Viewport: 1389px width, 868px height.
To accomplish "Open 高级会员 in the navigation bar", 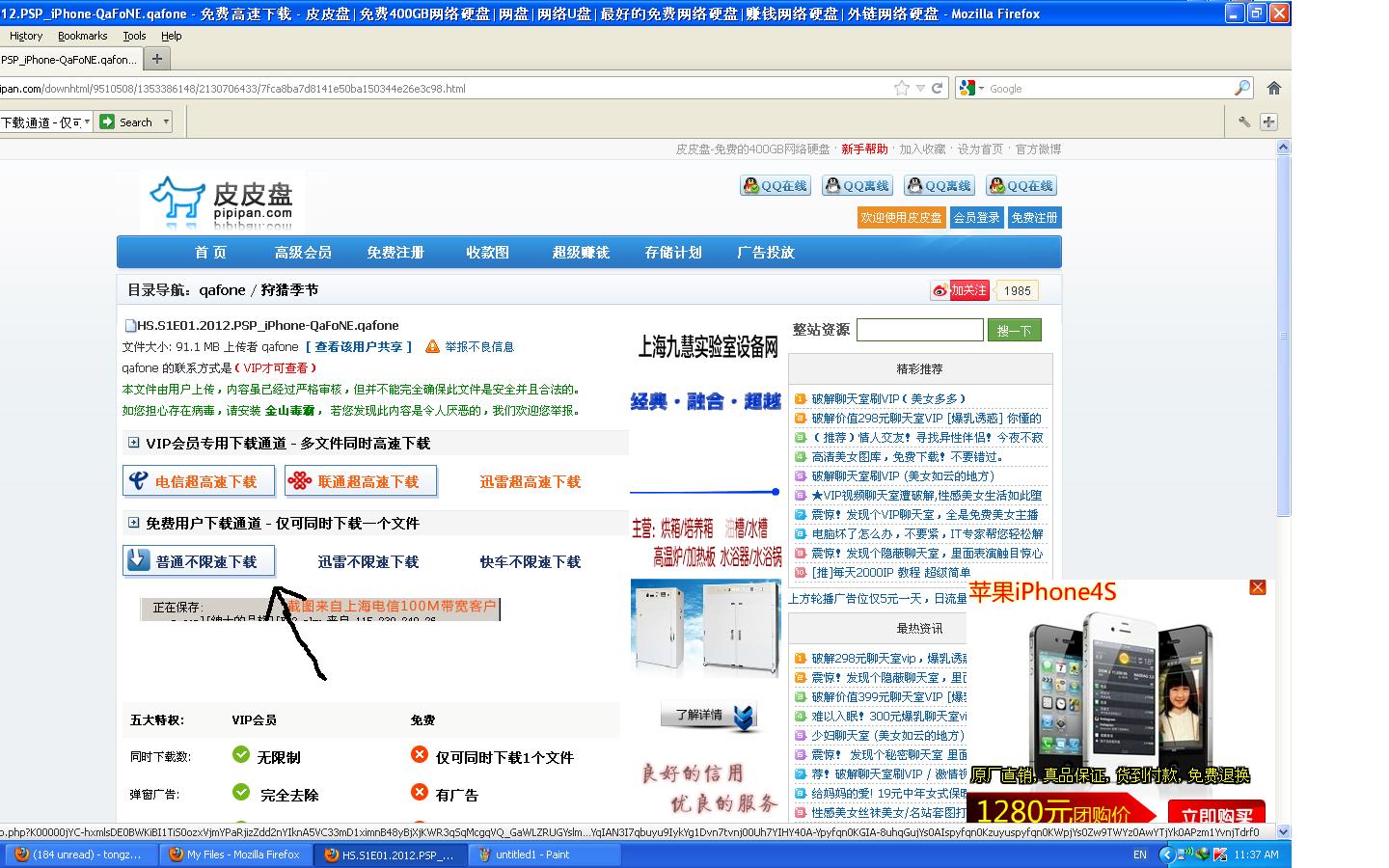I will (x=303, y=253).
